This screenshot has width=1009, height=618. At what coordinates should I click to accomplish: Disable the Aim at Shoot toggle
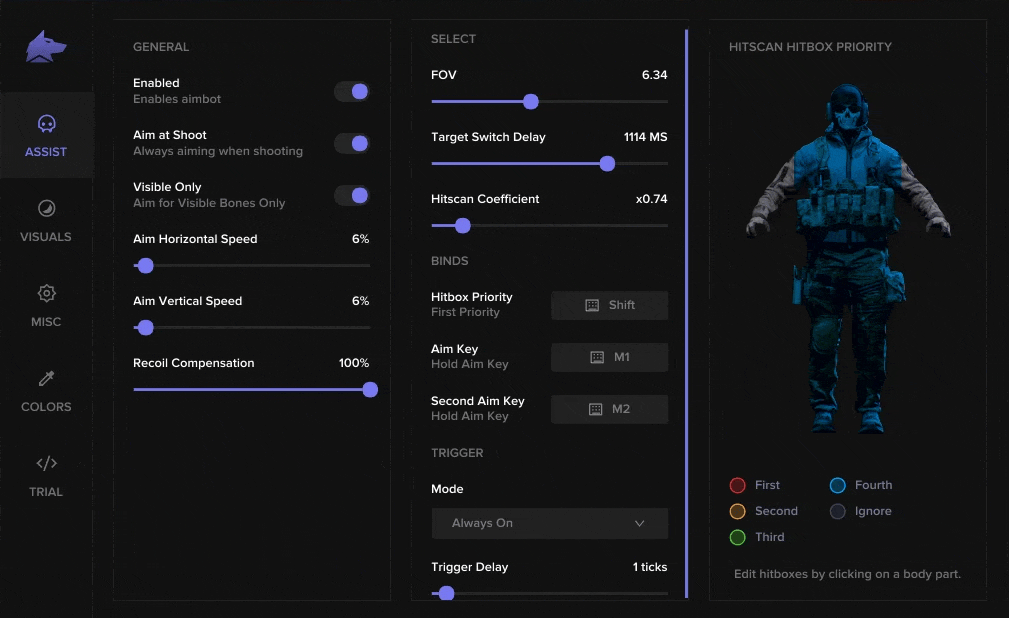(x=352, y=143)
